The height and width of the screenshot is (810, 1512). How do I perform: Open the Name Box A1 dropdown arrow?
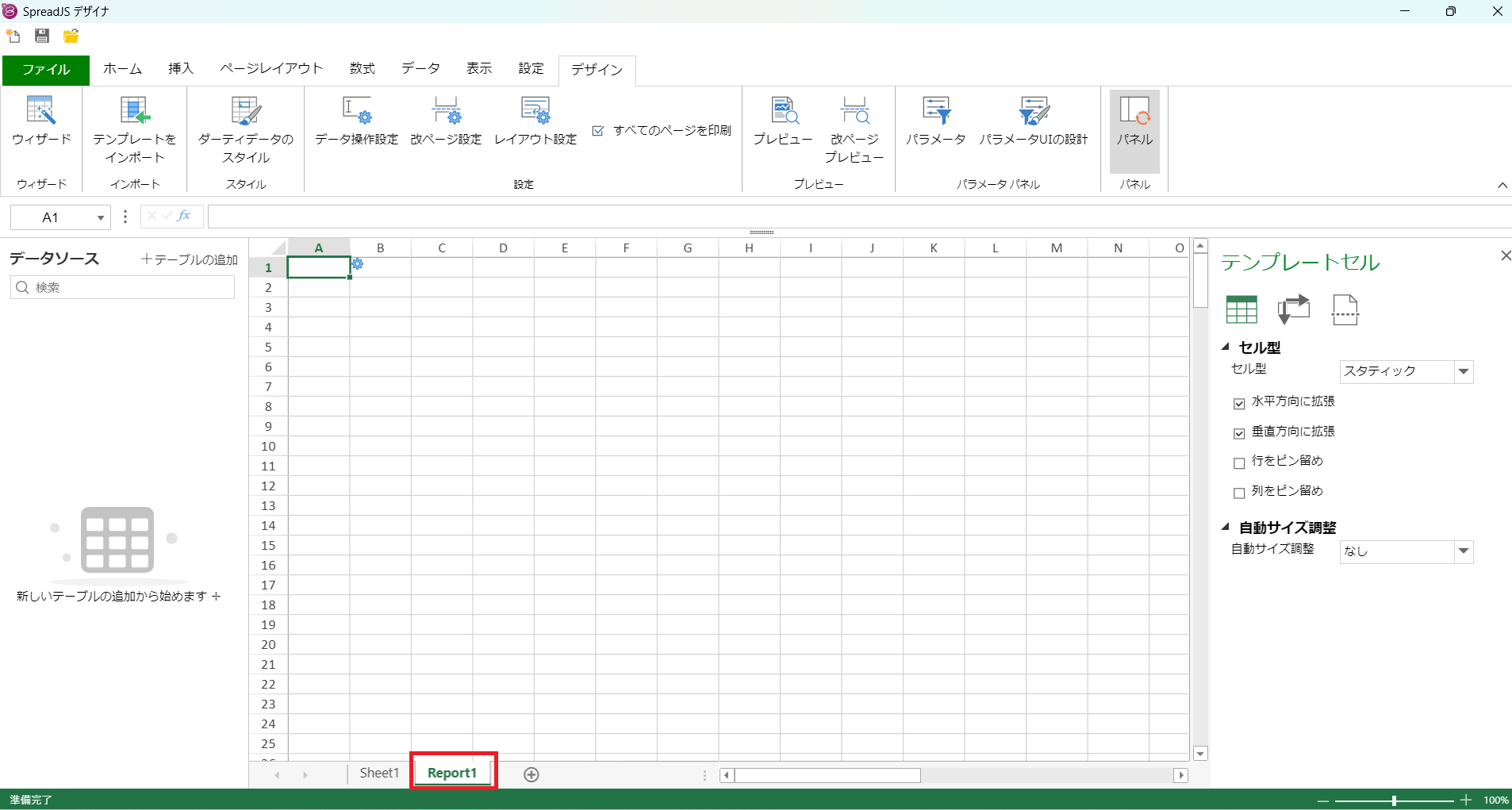tap(101, 217)
